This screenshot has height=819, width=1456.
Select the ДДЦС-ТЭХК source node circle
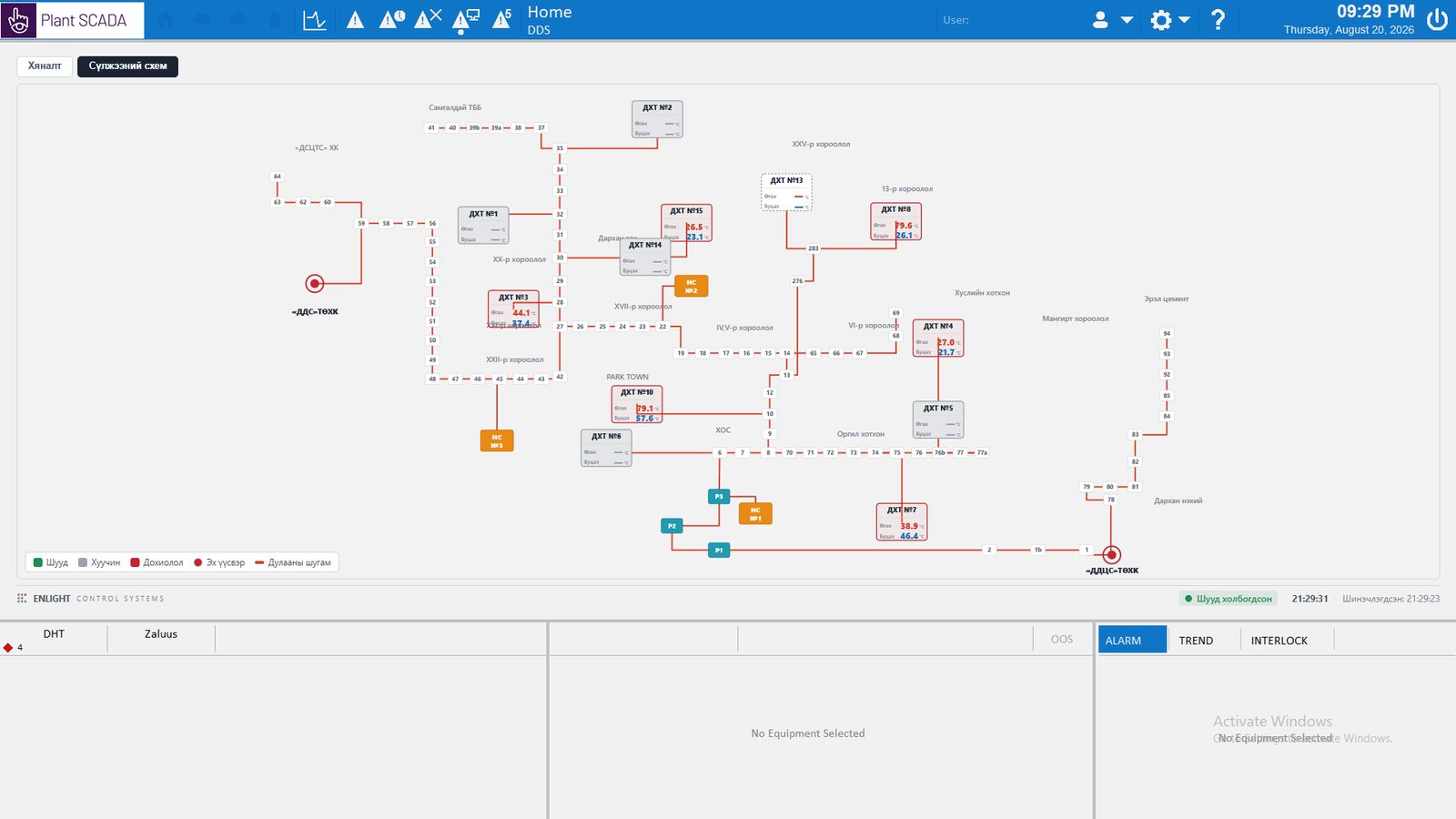[x=1111, y=554]
